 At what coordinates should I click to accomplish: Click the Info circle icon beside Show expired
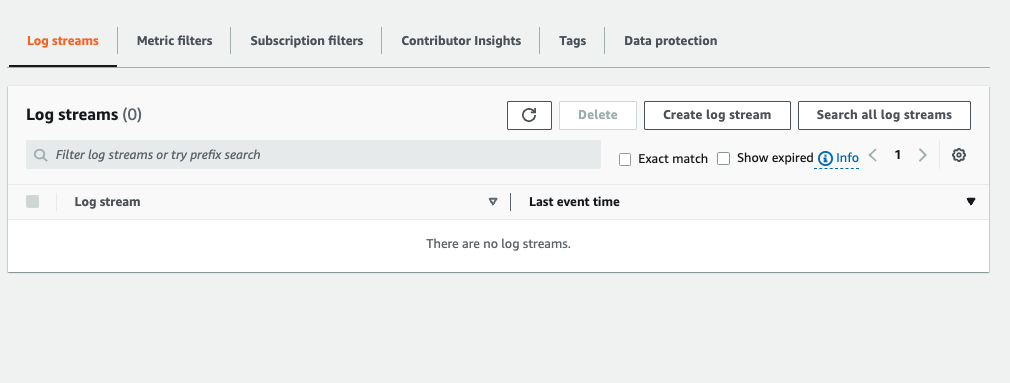coord(825,158)
